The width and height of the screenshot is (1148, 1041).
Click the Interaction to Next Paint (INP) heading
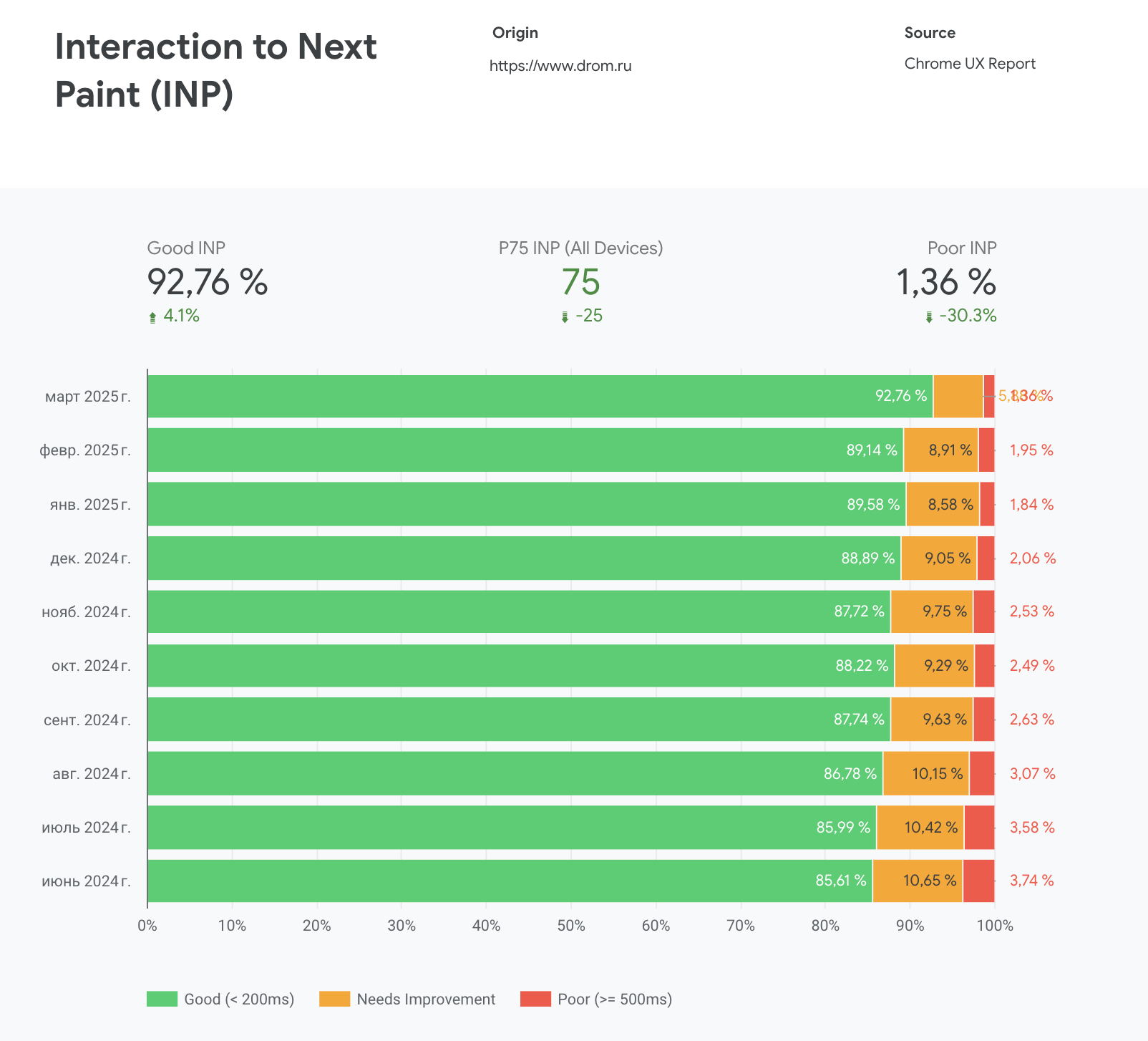pyautogui.click(x=215, y=70)
